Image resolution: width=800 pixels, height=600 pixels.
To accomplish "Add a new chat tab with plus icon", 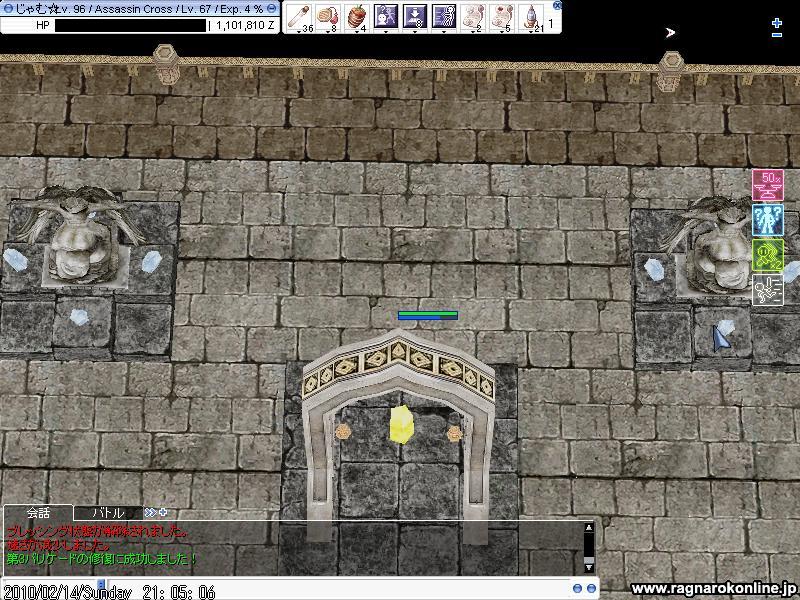I will tap(163, 512).
